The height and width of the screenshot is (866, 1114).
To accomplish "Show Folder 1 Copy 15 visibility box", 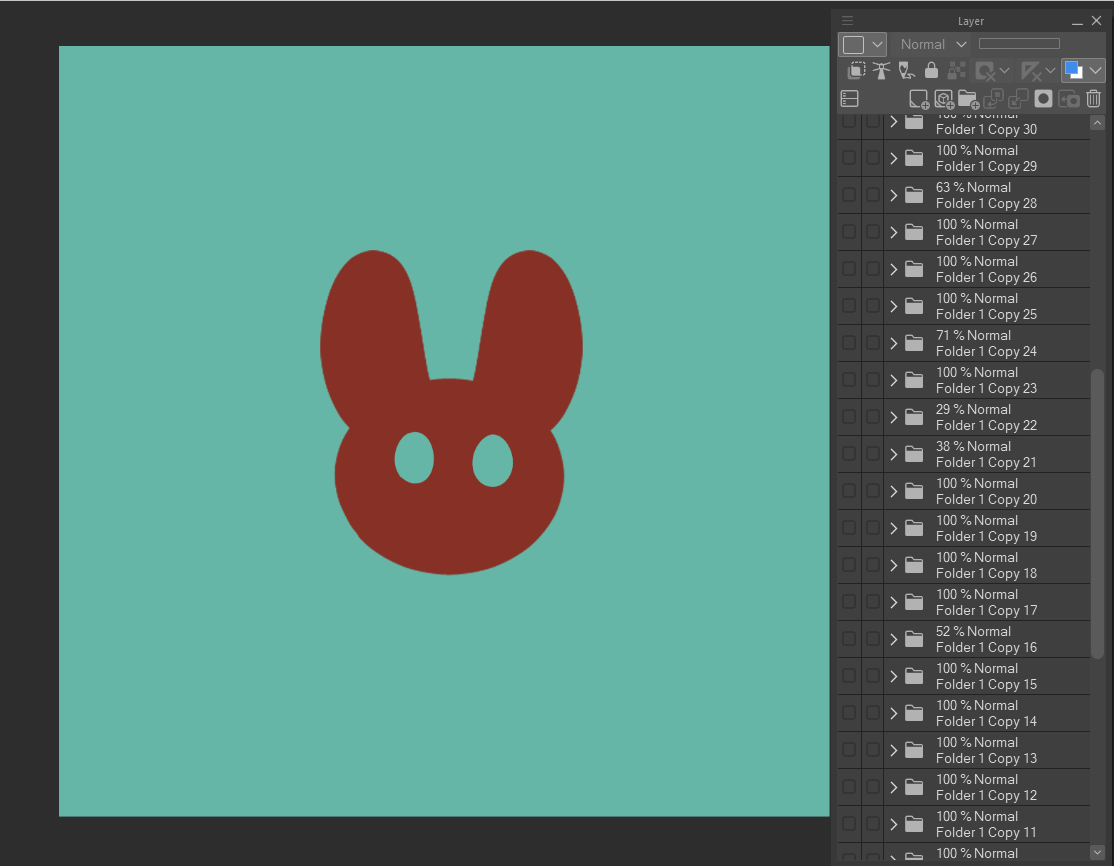I will coord(849,675).
